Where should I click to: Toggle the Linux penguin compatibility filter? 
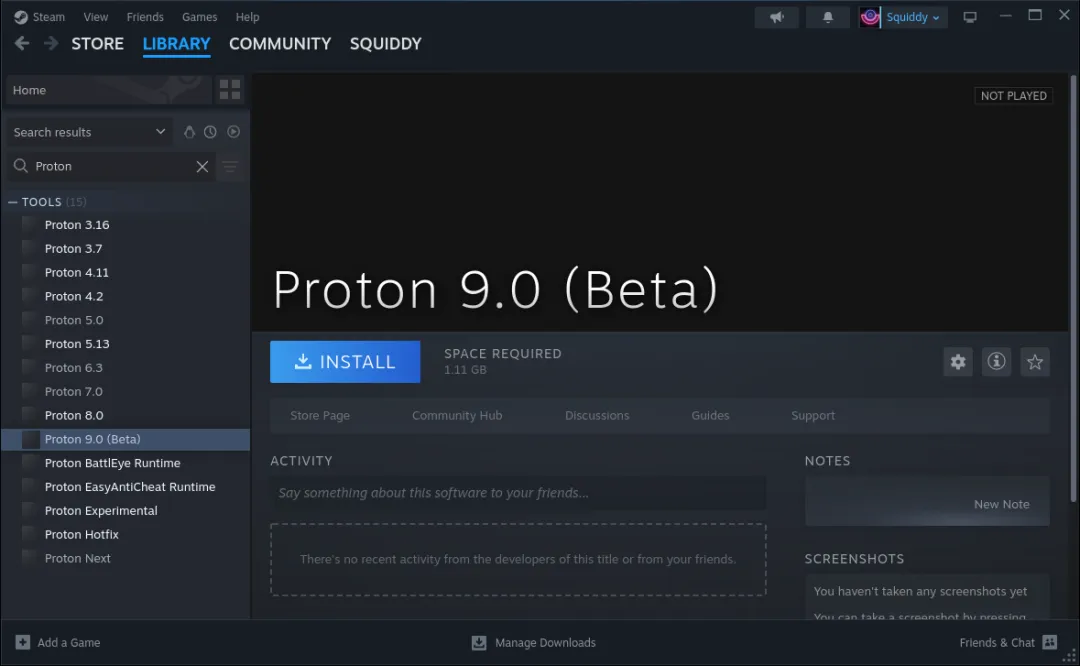tap(189, 132)
